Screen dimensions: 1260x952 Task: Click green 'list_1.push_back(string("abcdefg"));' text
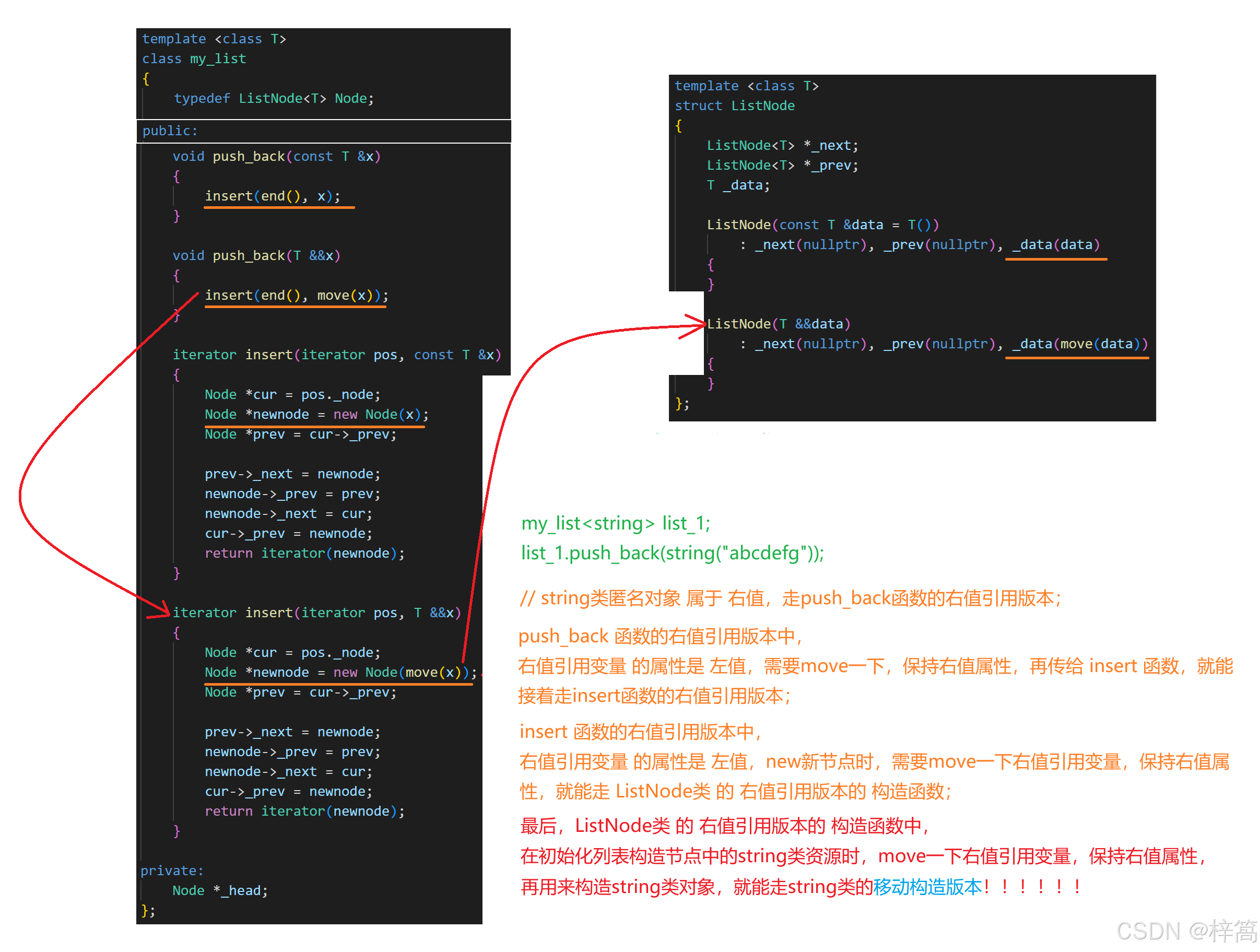[672, 553]
